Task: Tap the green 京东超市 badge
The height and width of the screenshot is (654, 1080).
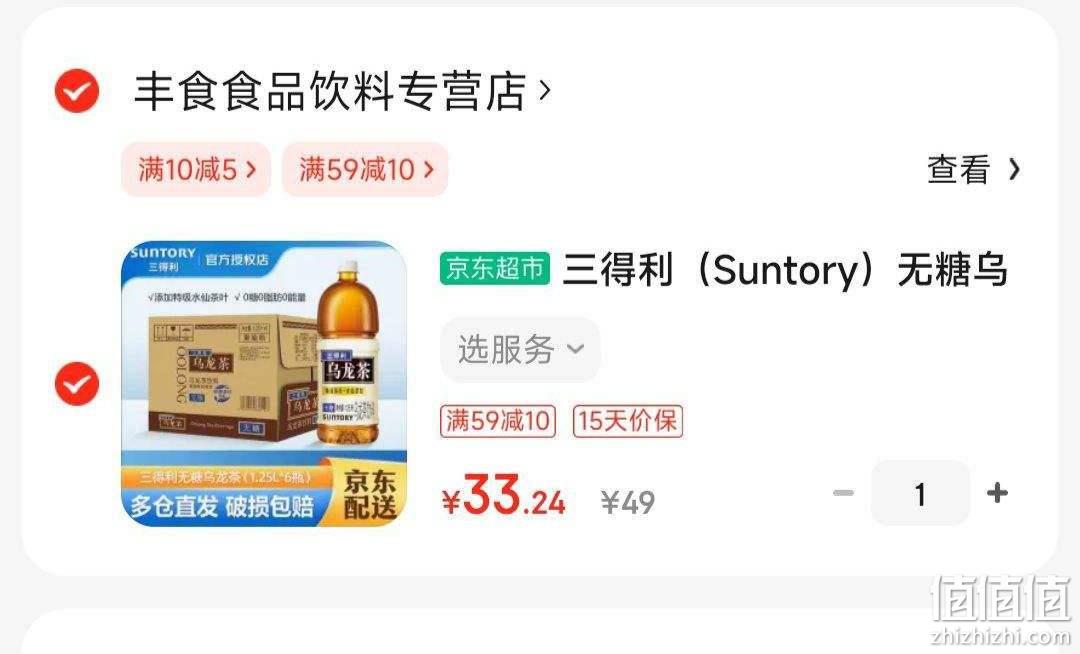Action: (x=495, y=268)
